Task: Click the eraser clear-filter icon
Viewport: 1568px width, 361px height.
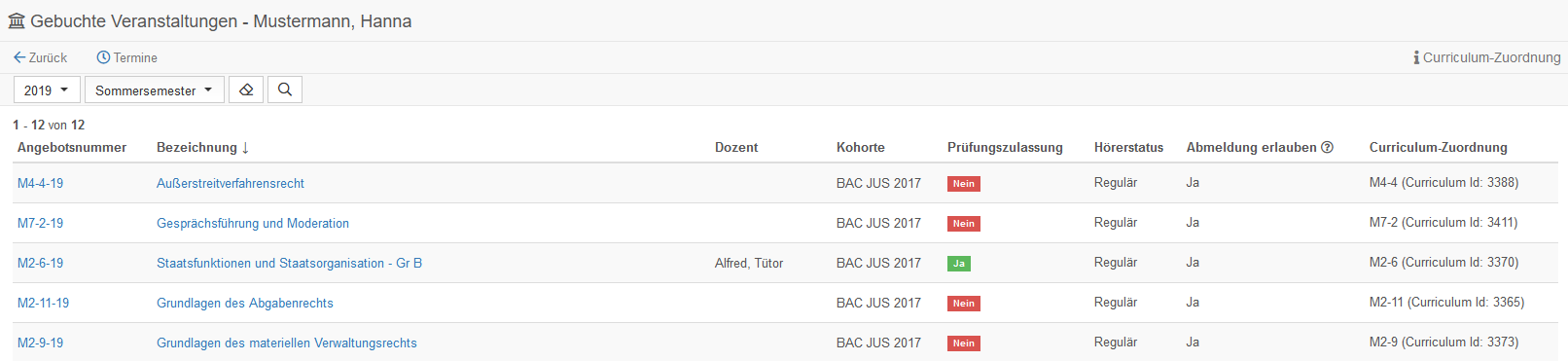Action: [x=246, y=90]
